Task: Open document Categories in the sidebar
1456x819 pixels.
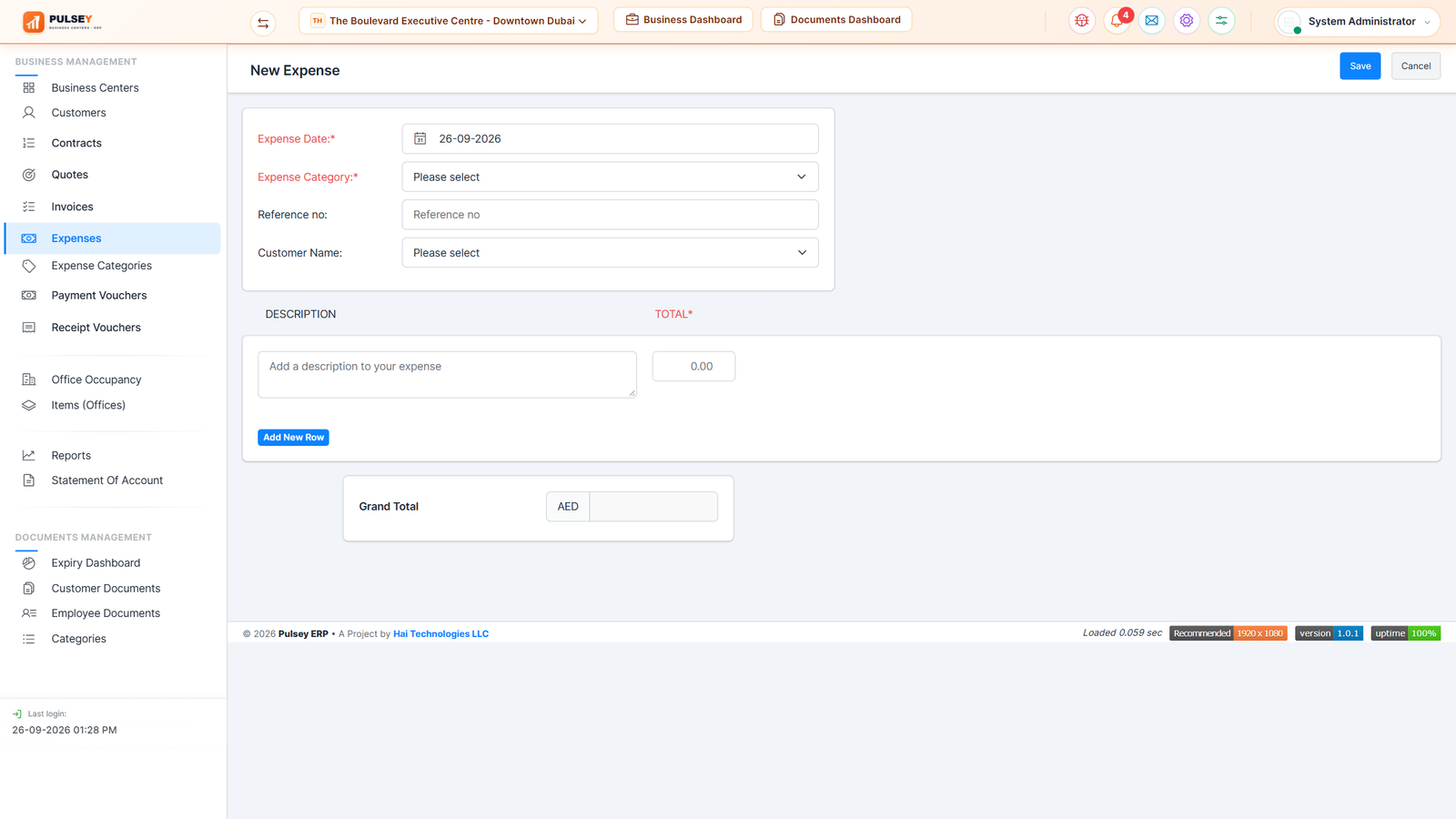Action: [x=79, y=639]
